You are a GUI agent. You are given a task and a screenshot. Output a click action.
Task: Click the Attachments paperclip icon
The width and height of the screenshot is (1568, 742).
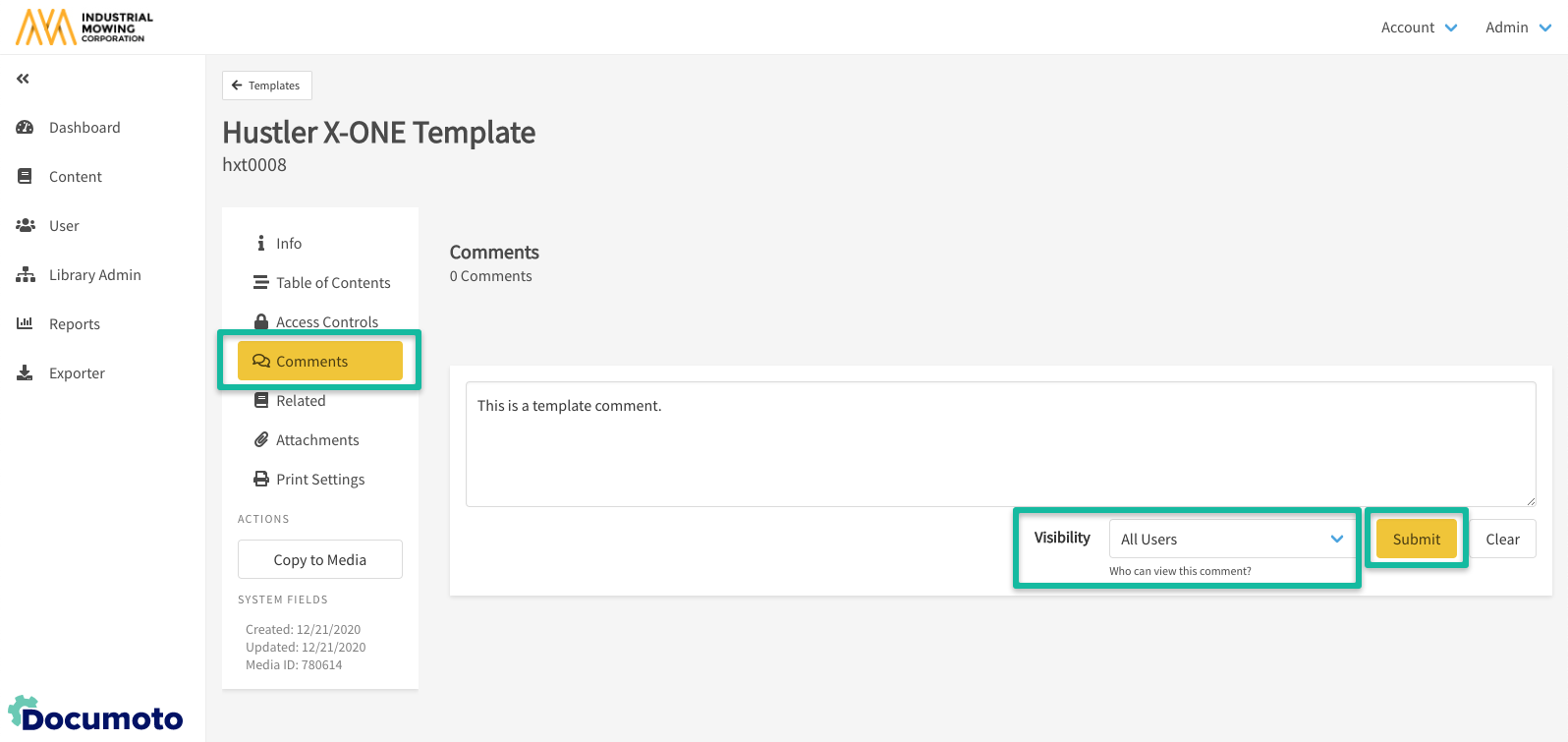261,440
